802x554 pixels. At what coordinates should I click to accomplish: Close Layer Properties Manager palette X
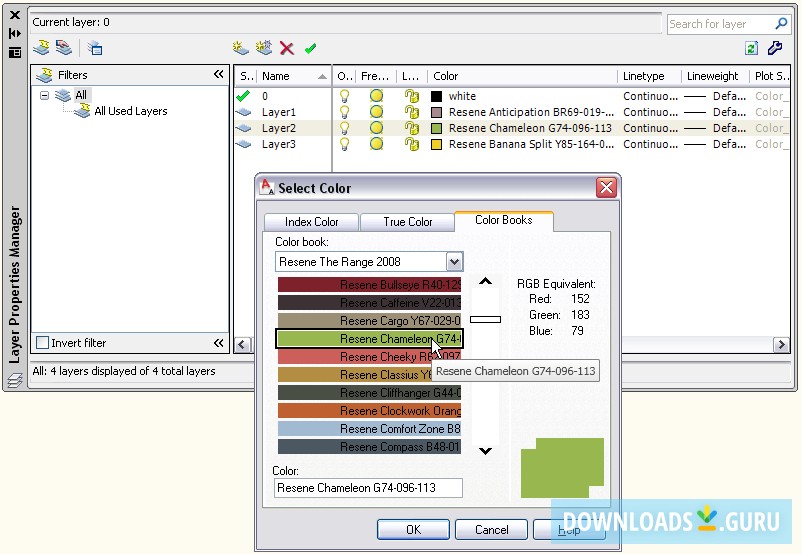(15, 15)
